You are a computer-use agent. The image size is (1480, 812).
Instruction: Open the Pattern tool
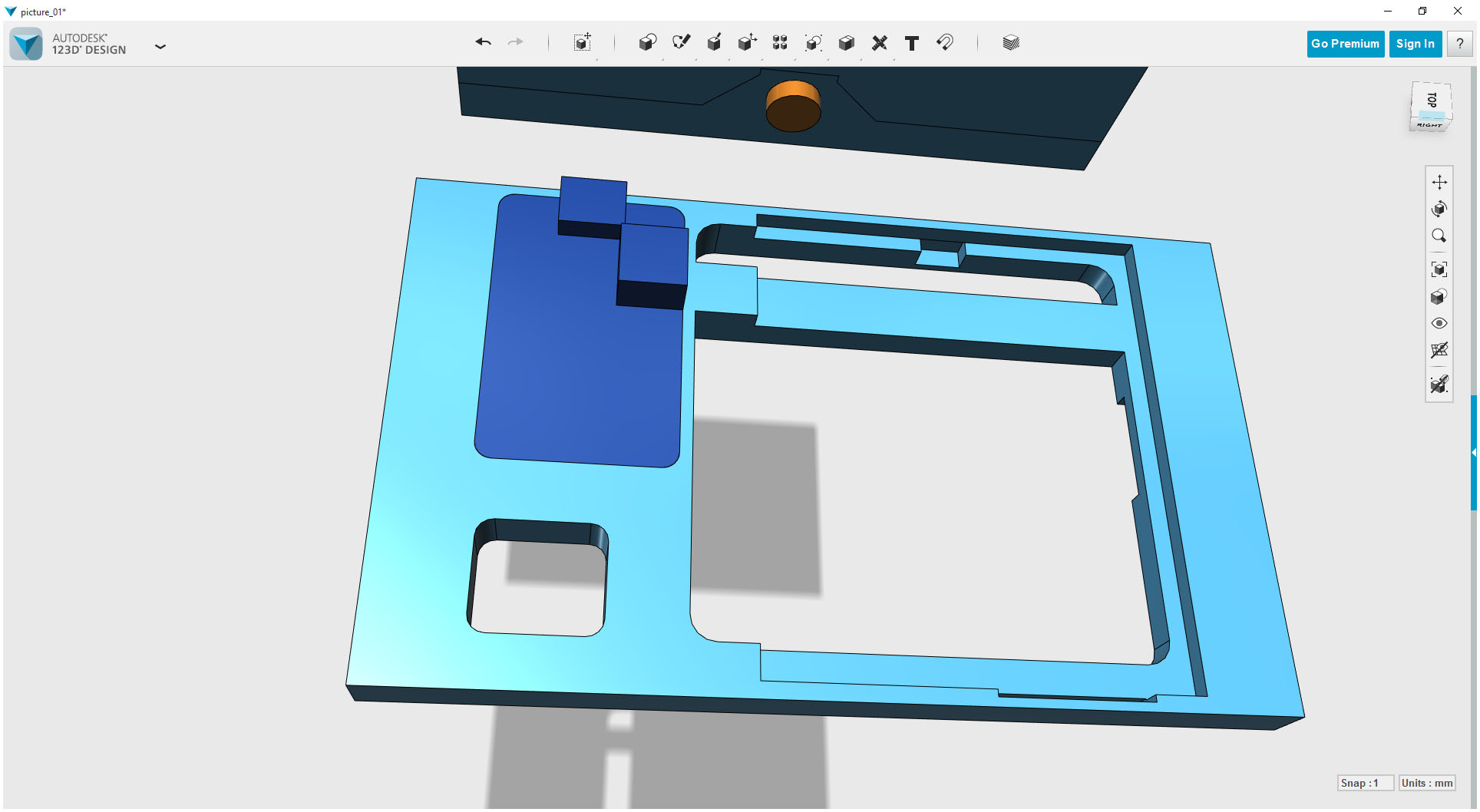[x=779, y=43]
